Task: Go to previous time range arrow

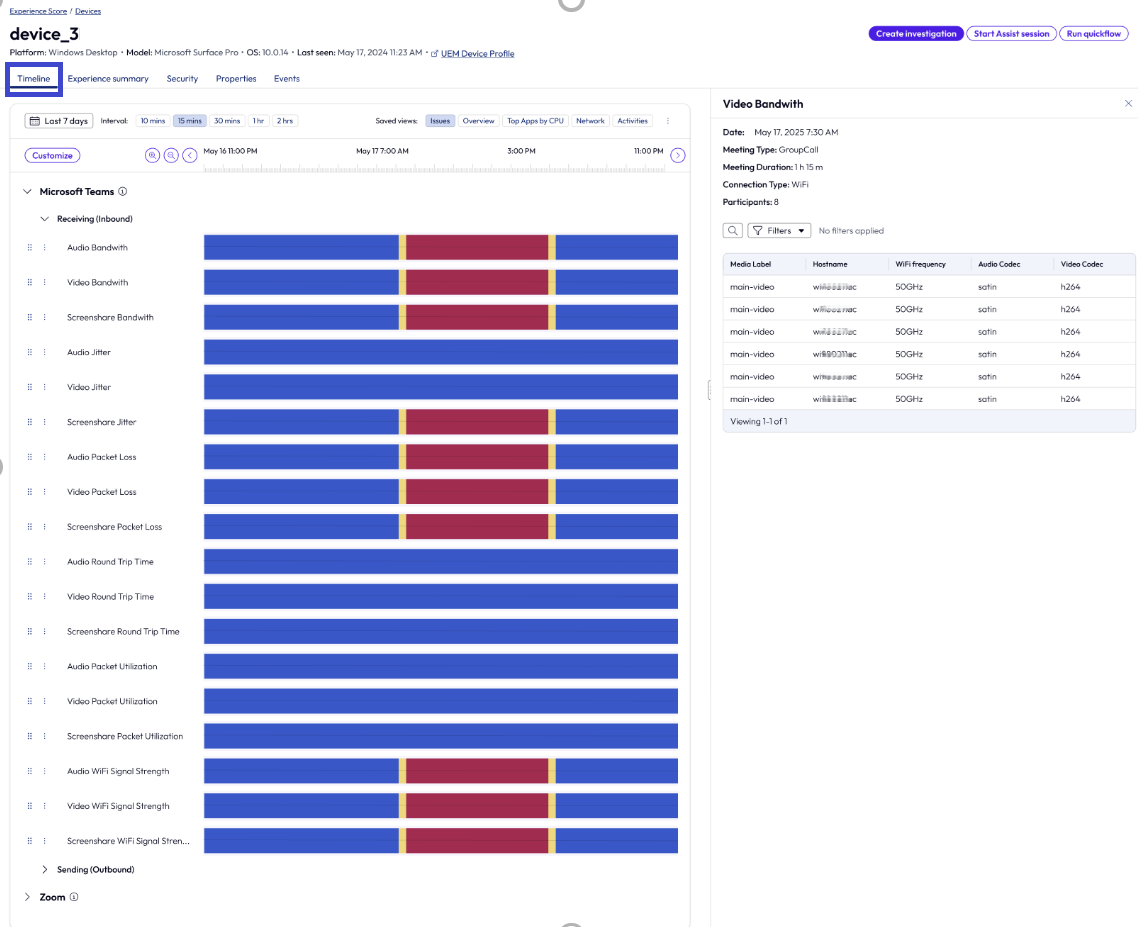Action: (x=189, y=155)
